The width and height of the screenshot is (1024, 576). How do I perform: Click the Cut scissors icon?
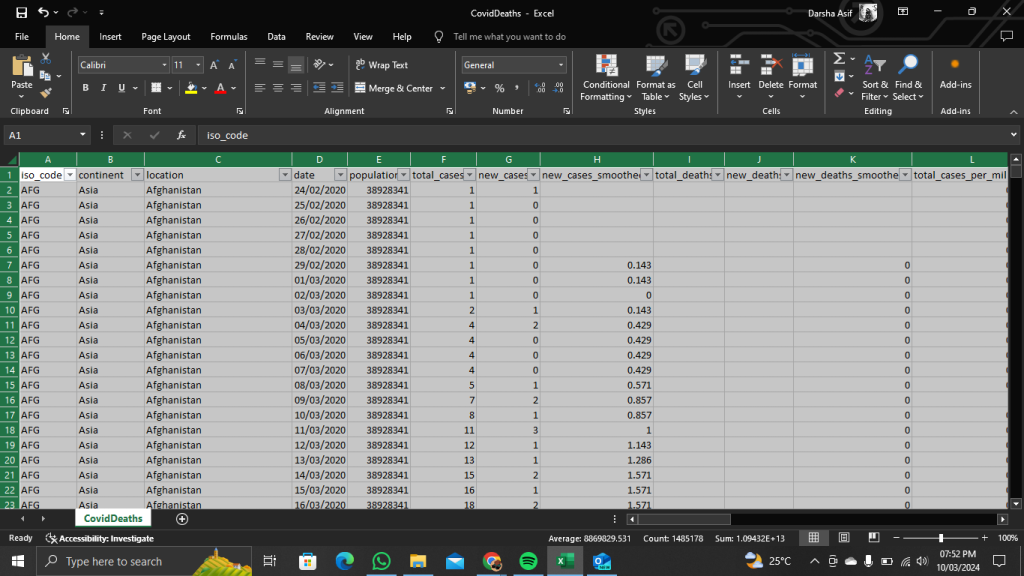[45, 58]
